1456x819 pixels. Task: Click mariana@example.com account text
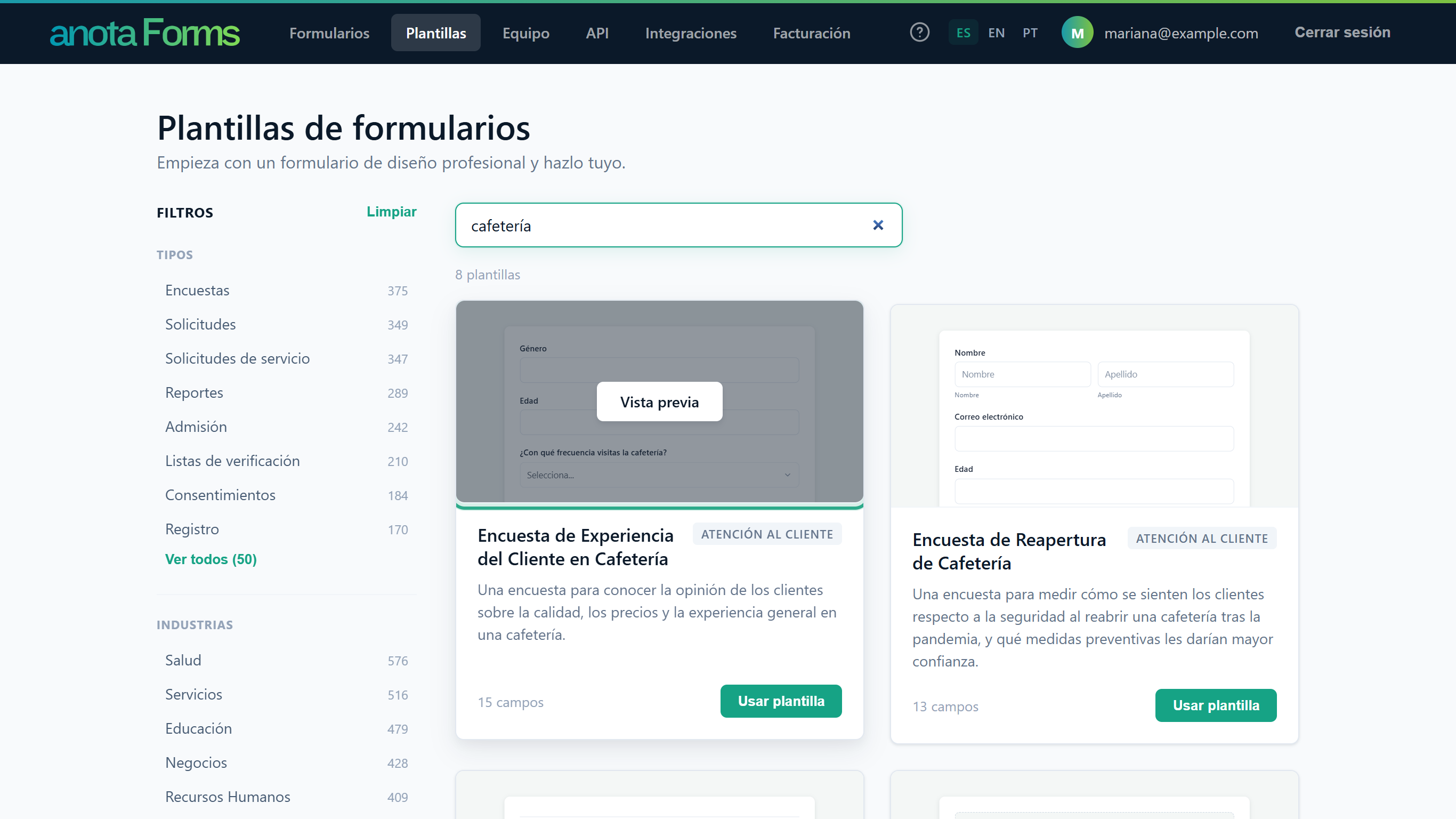coord(1182,34)
